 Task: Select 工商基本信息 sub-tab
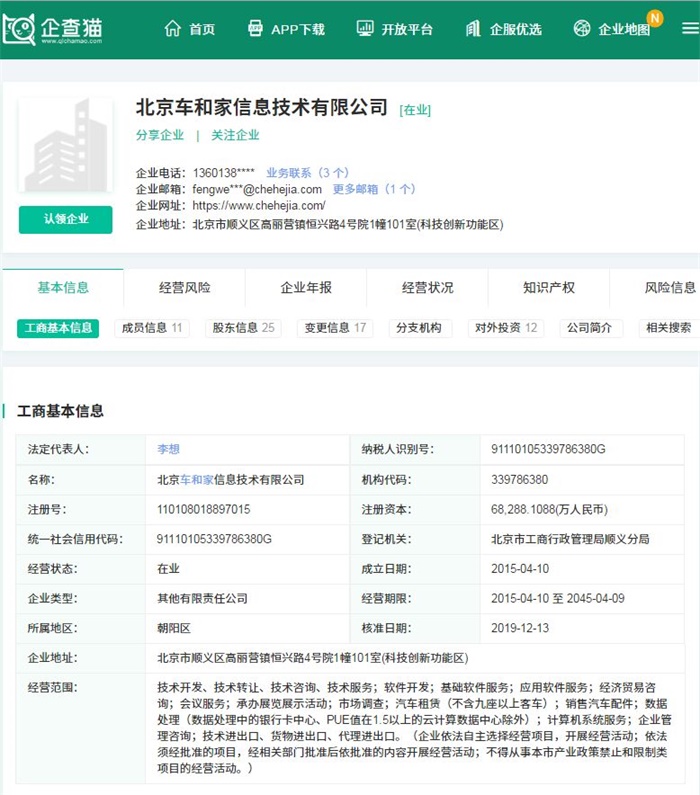click(58, 328)
